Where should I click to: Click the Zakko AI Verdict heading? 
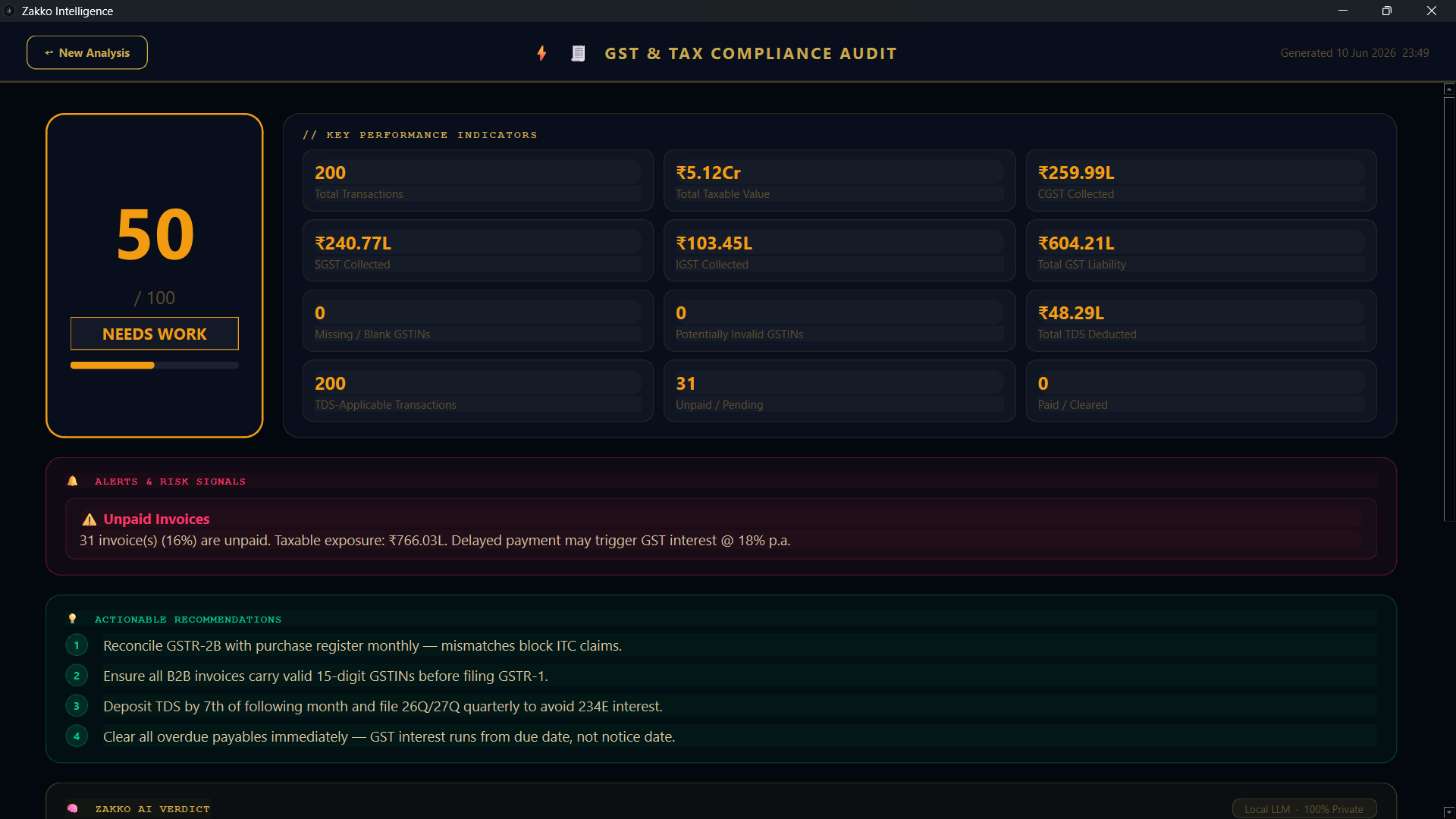pos(152,809)
